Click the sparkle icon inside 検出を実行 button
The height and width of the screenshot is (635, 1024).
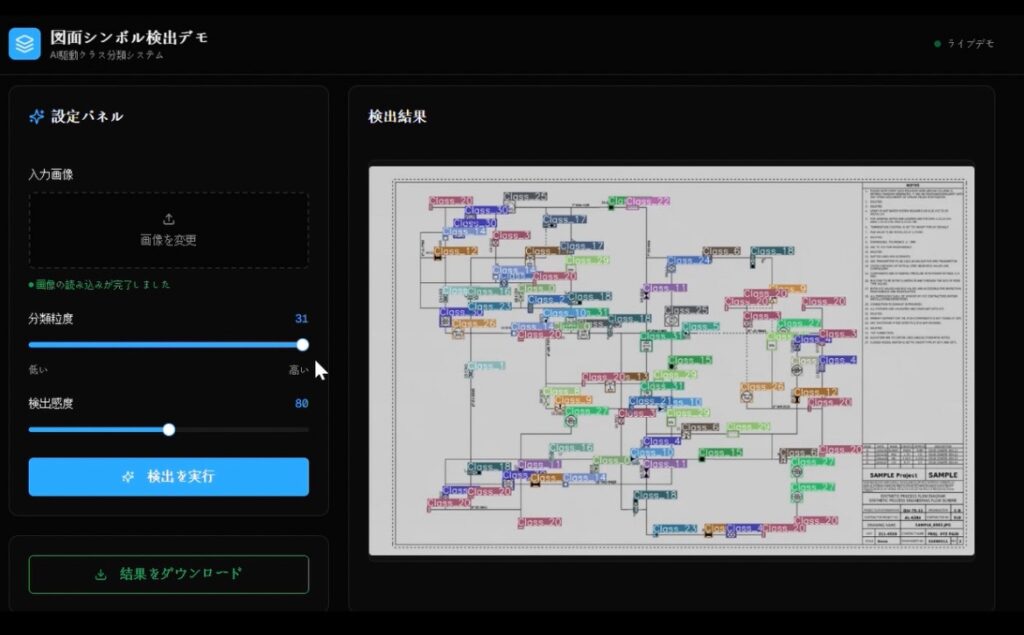click(x=128, y=477)
